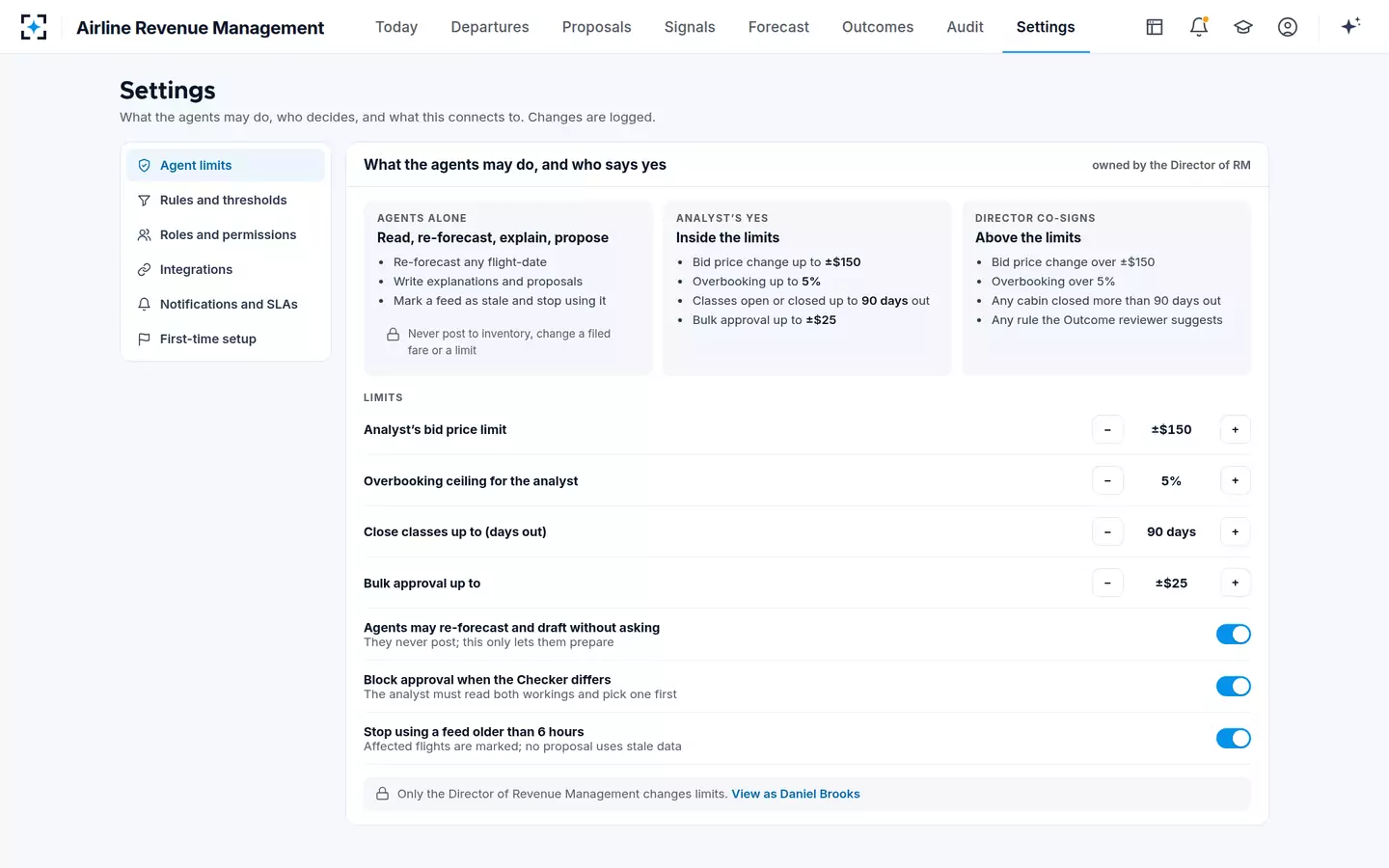Increase Overbooking ceiling for the analyst
This screenshot has height=868, width=1389.
[1235, 480]
